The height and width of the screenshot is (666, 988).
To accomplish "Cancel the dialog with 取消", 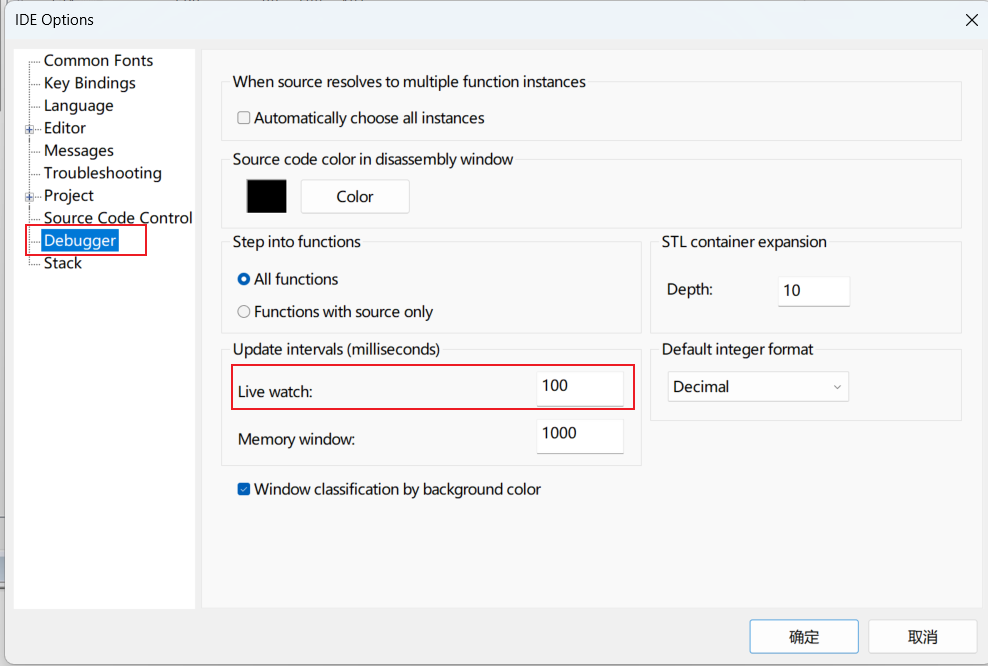I will 922,636.
